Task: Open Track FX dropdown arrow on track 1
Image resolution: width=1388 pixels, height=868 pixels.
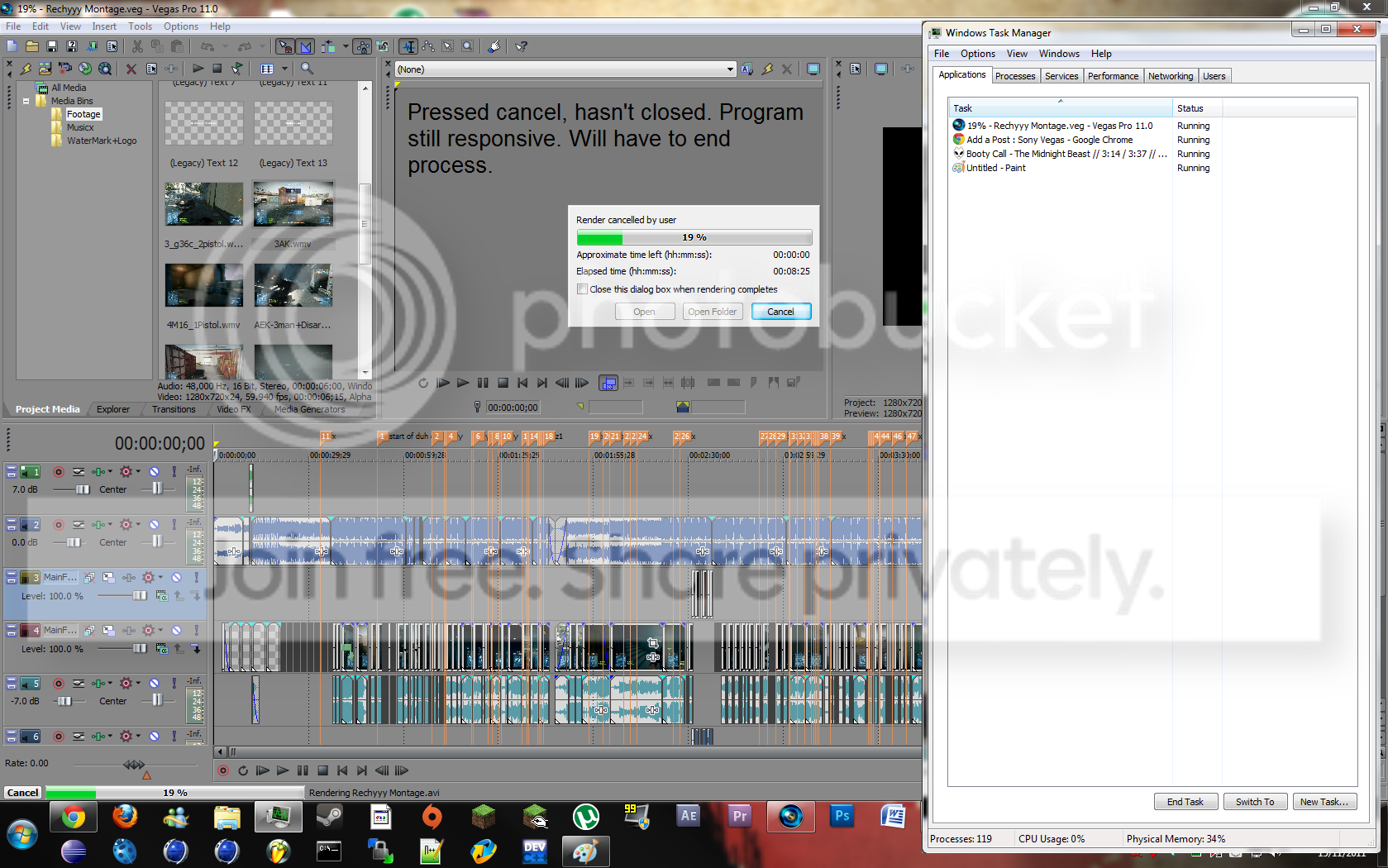Action: pos(110,472)
